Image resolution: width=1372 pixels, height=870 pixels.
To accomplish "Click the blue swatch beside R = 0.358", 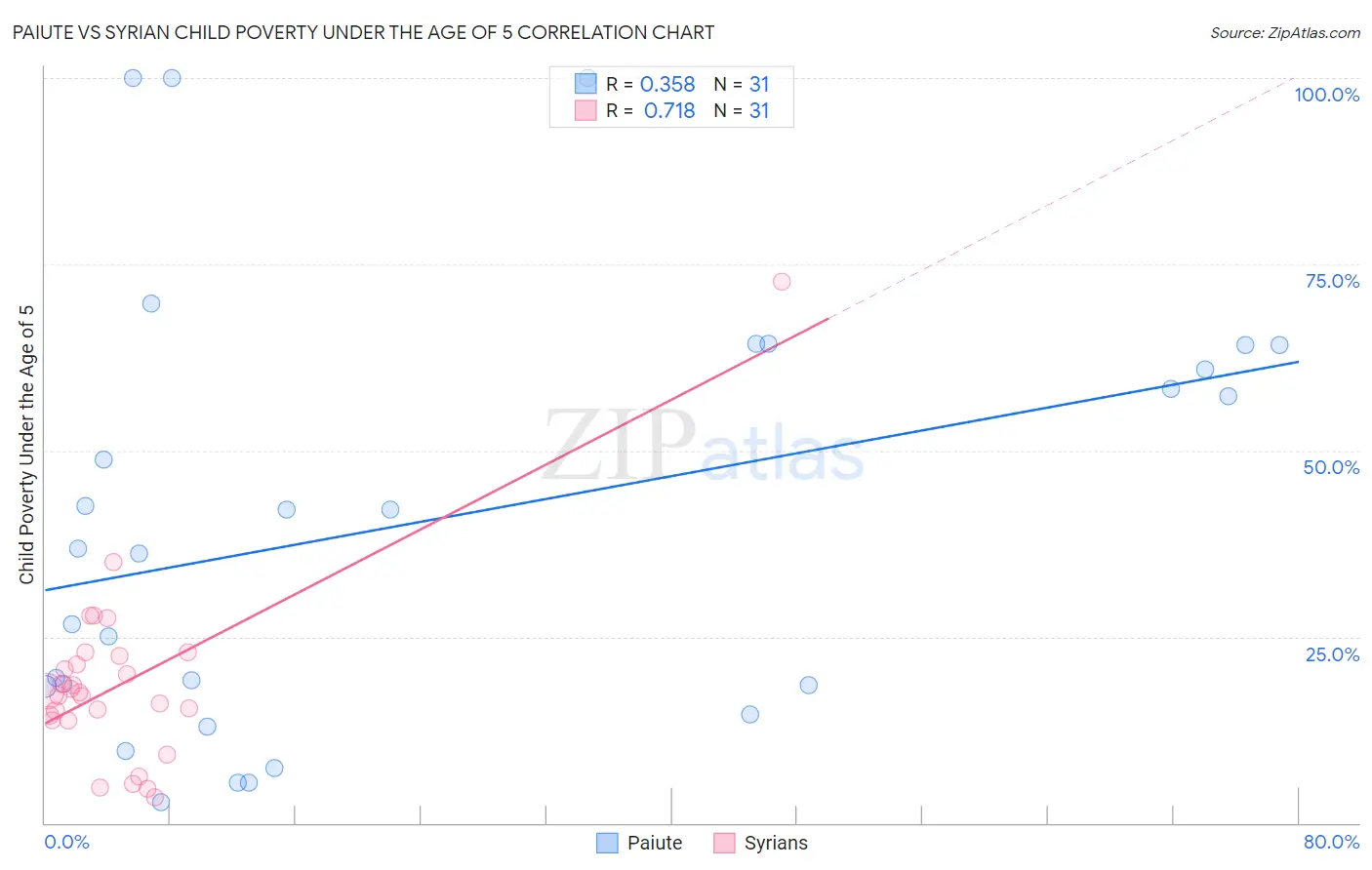I will pos(585,84).
